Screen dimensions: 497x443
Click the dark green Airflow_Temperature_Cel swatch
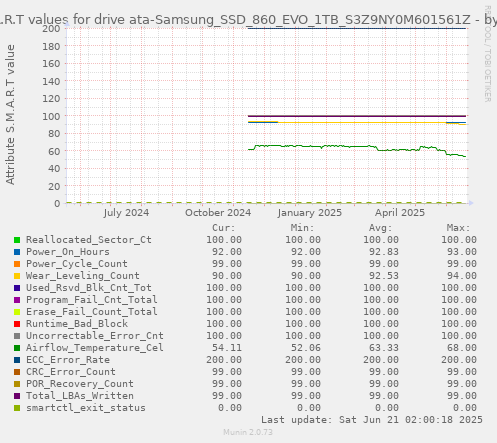tap(17, 348)
